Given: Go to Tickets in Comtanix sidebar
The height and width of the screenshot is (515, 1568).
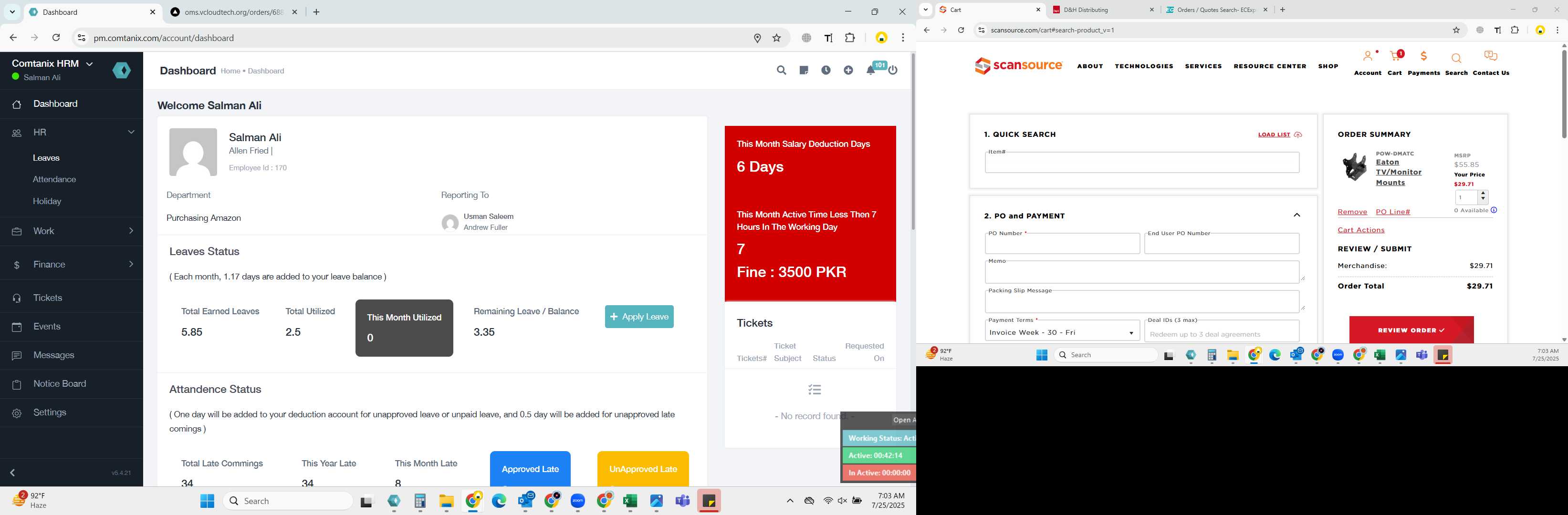Looking at the screenshot, I should coord(47,298).
